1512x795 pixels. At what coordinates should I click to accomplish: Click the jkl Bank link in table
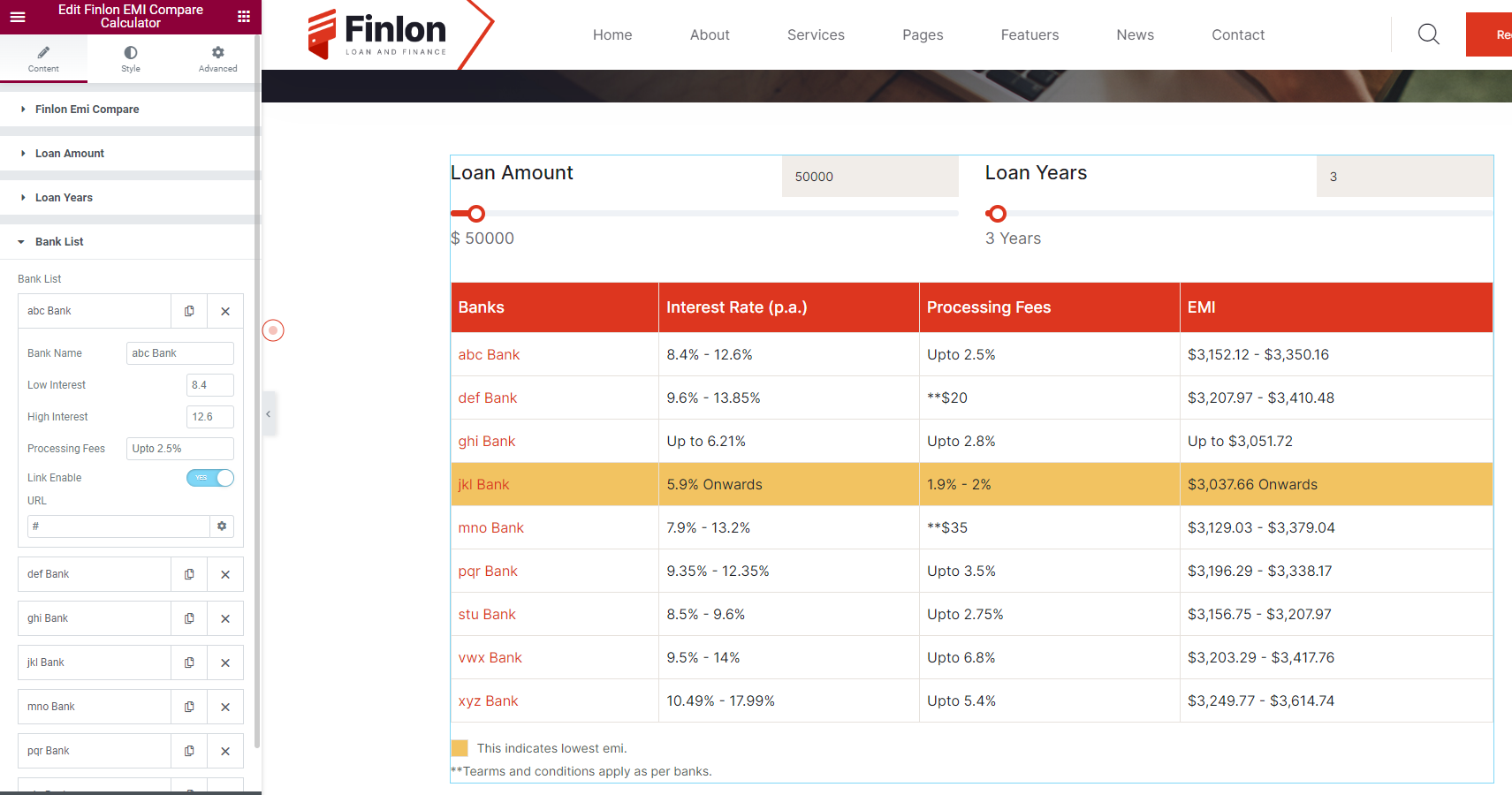[x=483, y=485]
